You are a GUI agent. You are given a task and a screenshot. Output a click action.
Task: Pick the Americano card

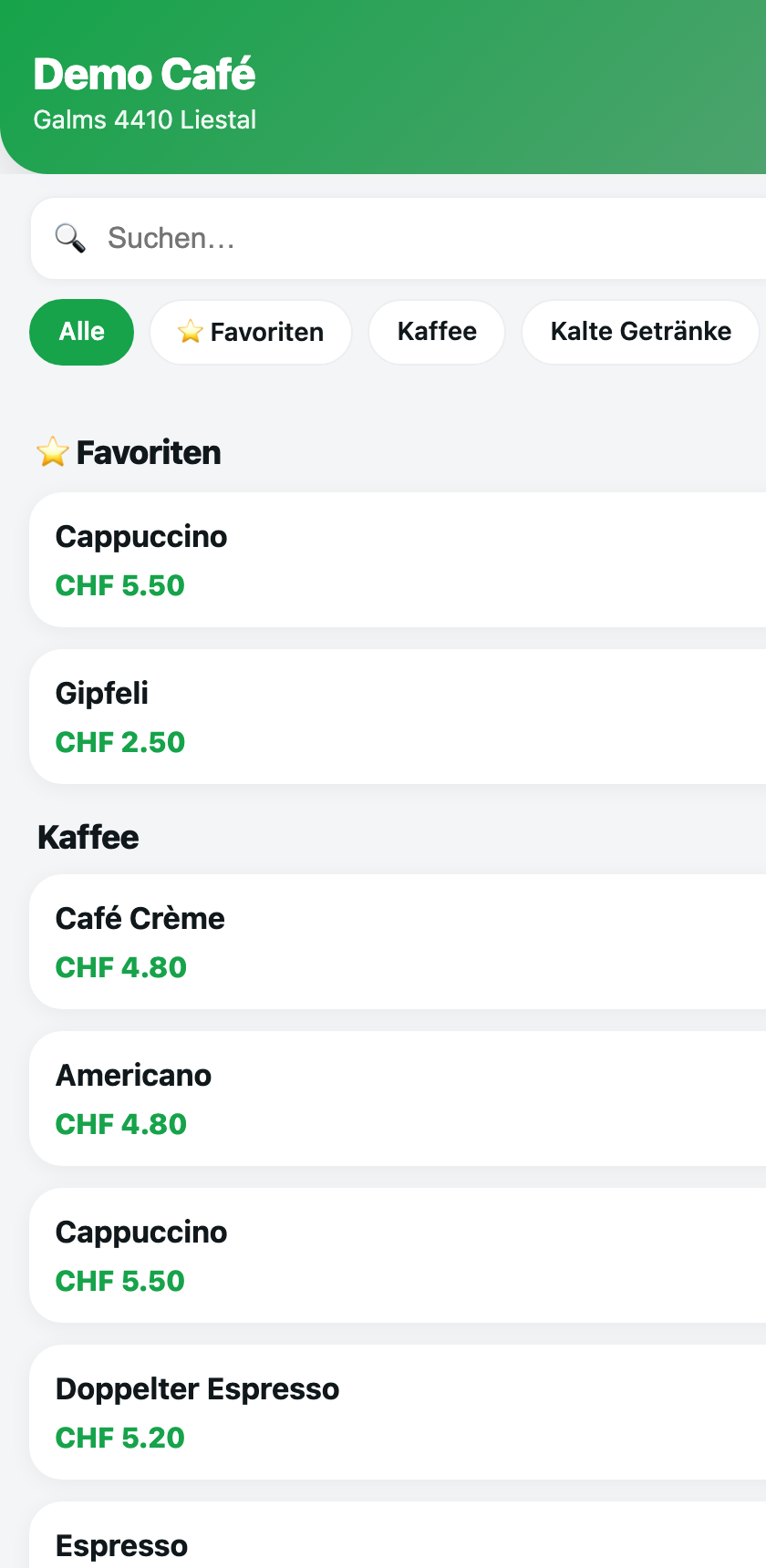[398, 1099]
